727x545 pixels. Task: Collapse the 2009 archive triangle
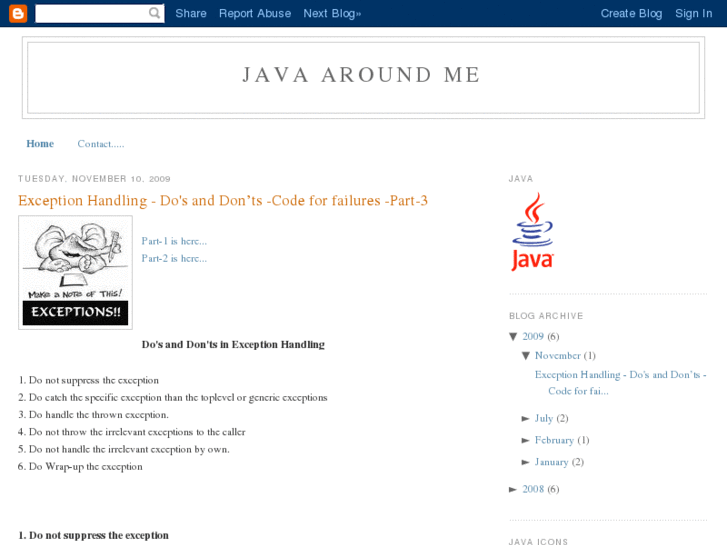pos(513,336)
